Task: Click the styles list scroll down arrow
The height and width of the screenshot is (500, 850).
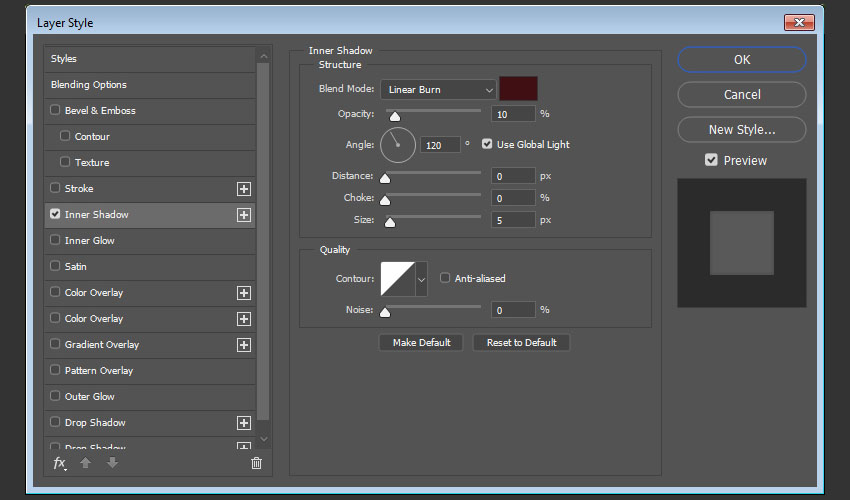Action: point(263,439)
